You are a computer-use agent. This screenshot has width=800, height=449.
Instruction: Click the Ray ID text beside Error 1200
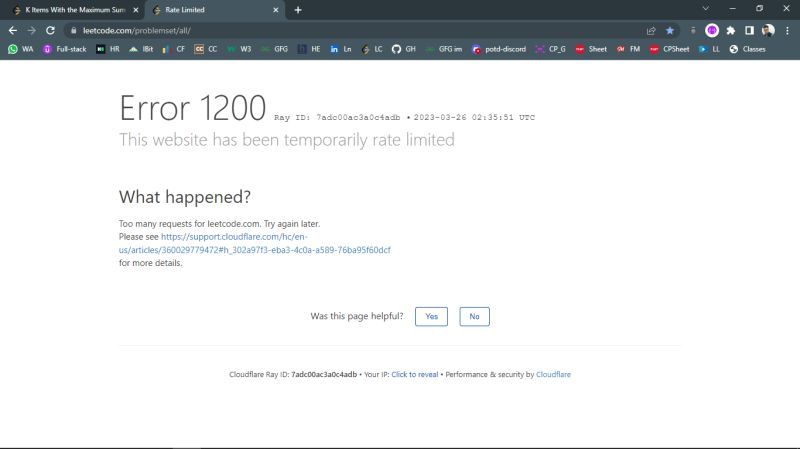click(337, 117)
